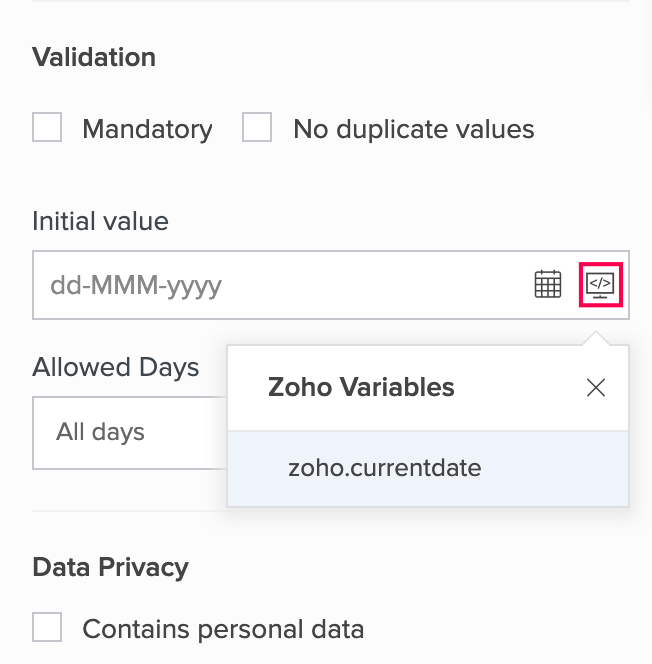Click the Zoho variables code icon

[600, 285]
